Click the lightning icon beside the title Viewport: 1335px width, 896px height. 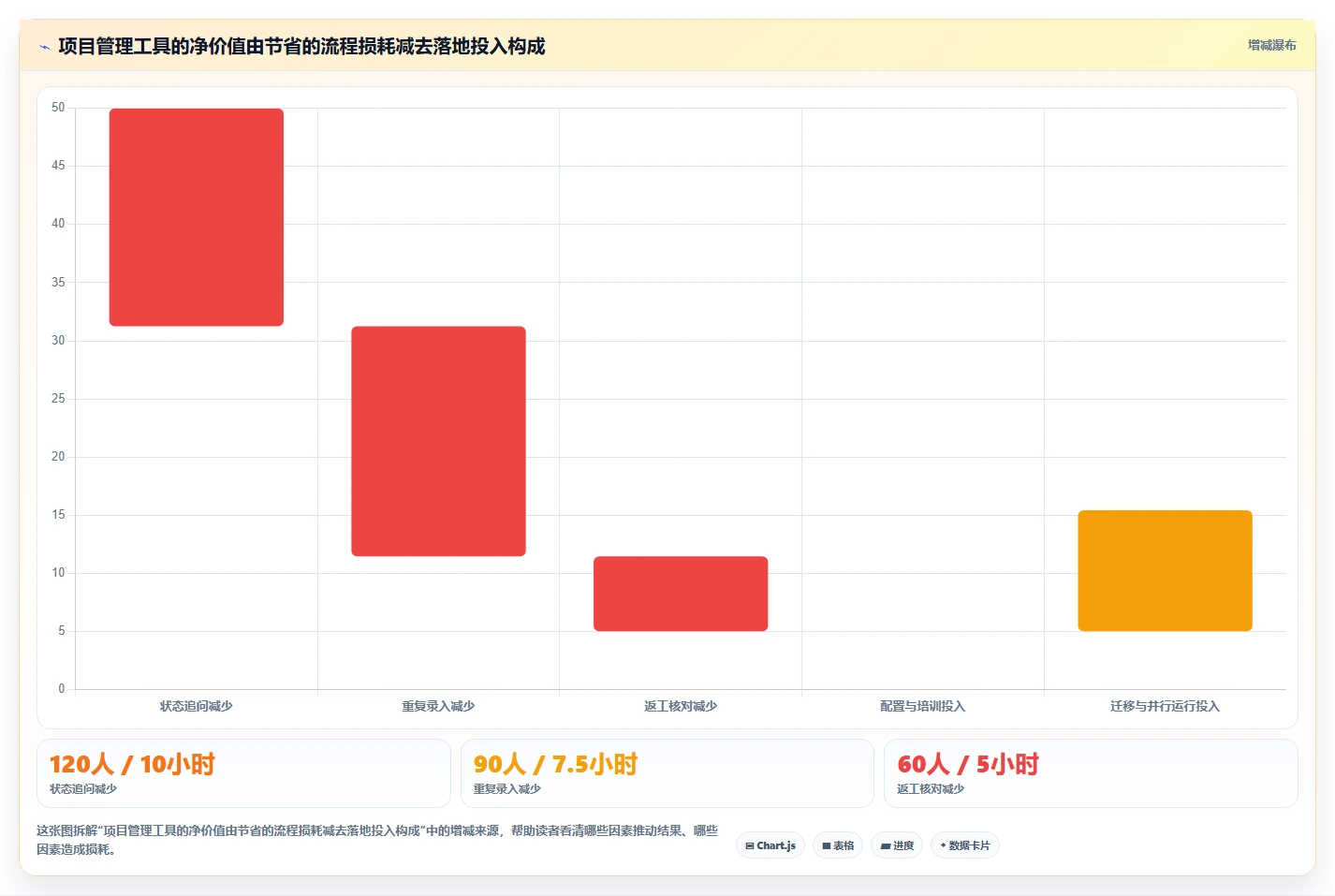pyautogui.click(x=44, y=47)
